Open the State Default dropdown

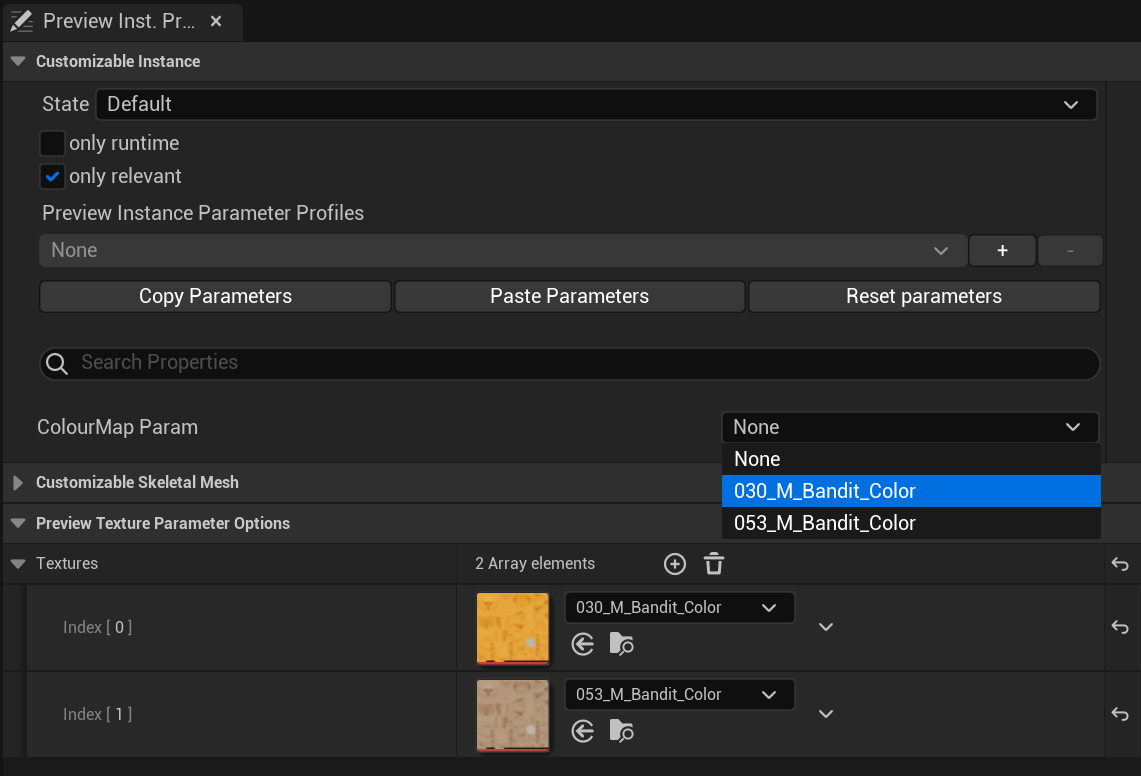coord(596,104)
